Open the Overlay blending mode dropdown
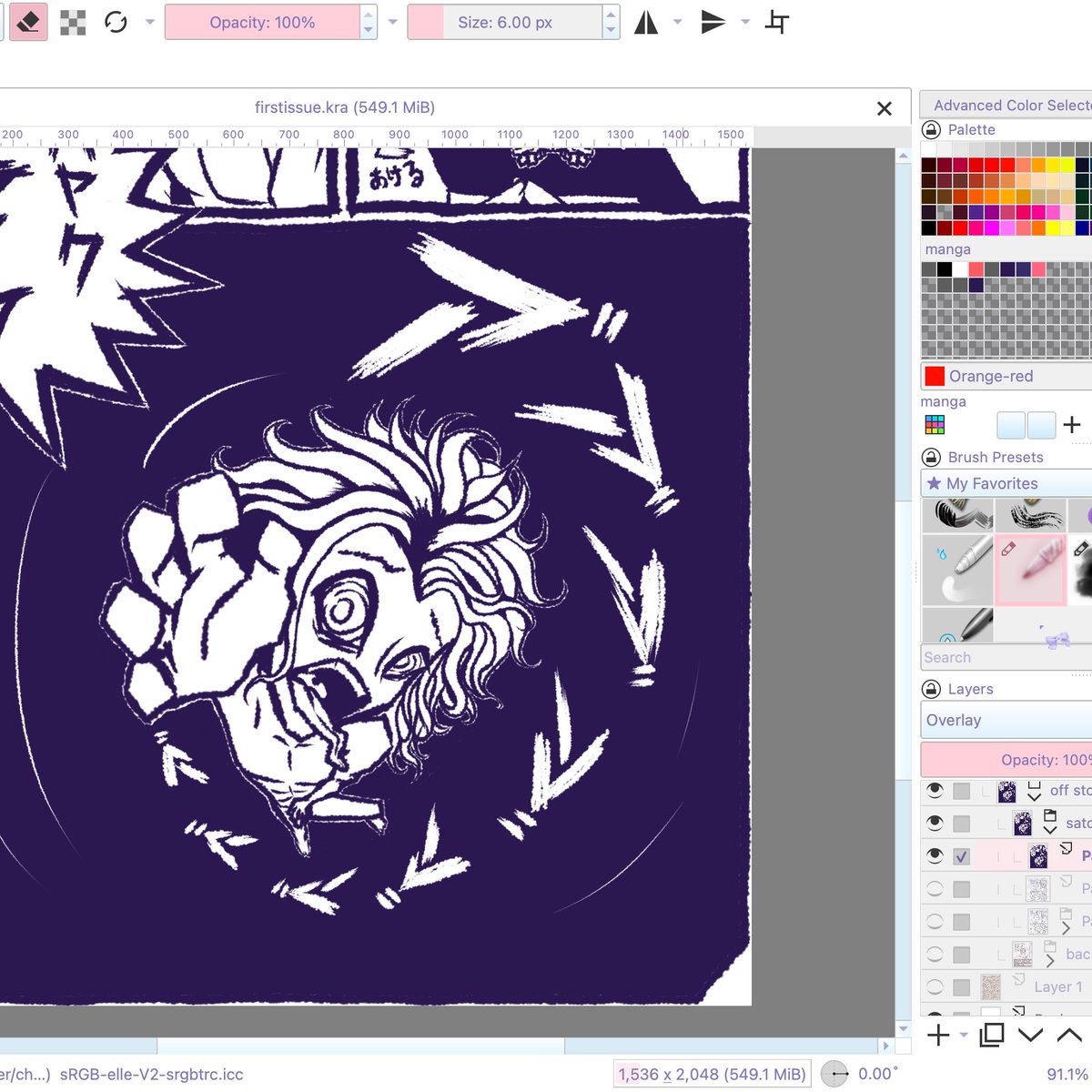This screenshot has width=1092, height=1092. coord(1006,720)
